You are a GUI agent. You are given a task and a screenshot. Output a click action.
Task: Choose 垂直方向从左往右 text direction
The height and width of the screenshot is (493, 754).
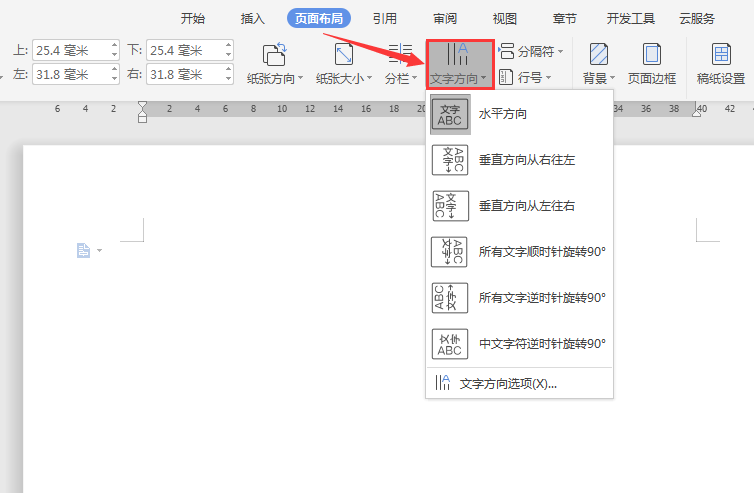pyautogui.click(x=519, y=206)
